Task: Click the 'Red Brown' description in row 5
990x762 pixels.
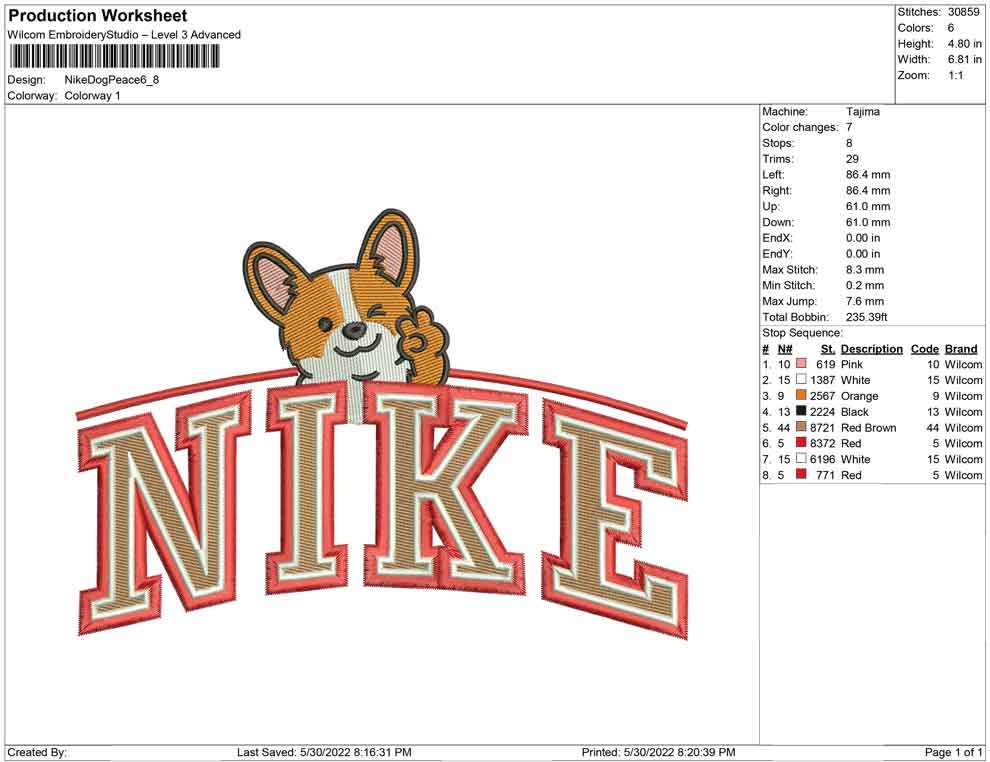Action: [869, 427]
